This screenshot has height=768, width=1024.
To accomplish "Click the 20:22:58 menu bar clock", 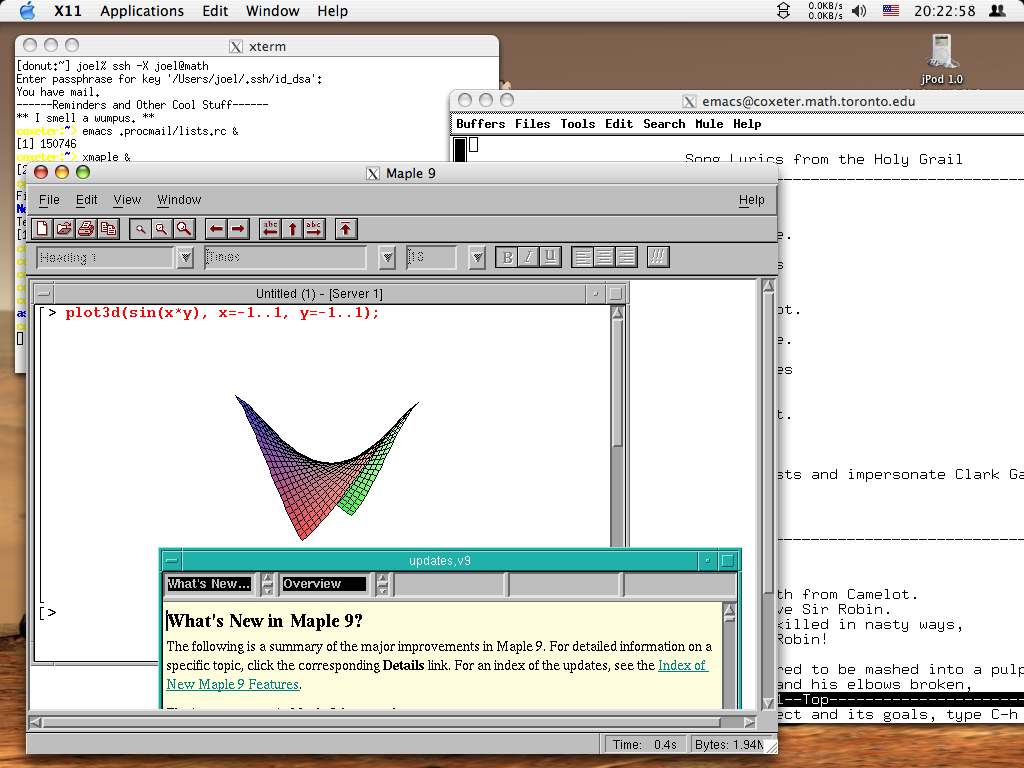I will click(x=944, y=11).
